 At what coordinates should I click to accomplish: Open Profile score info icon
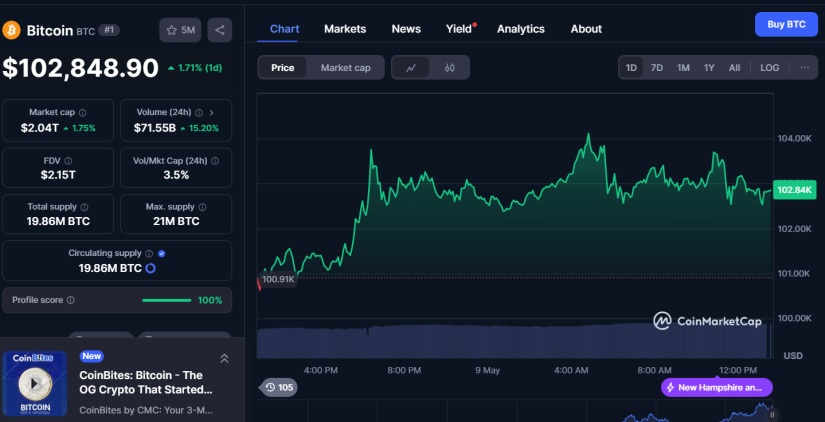click(x=71, y=300)
